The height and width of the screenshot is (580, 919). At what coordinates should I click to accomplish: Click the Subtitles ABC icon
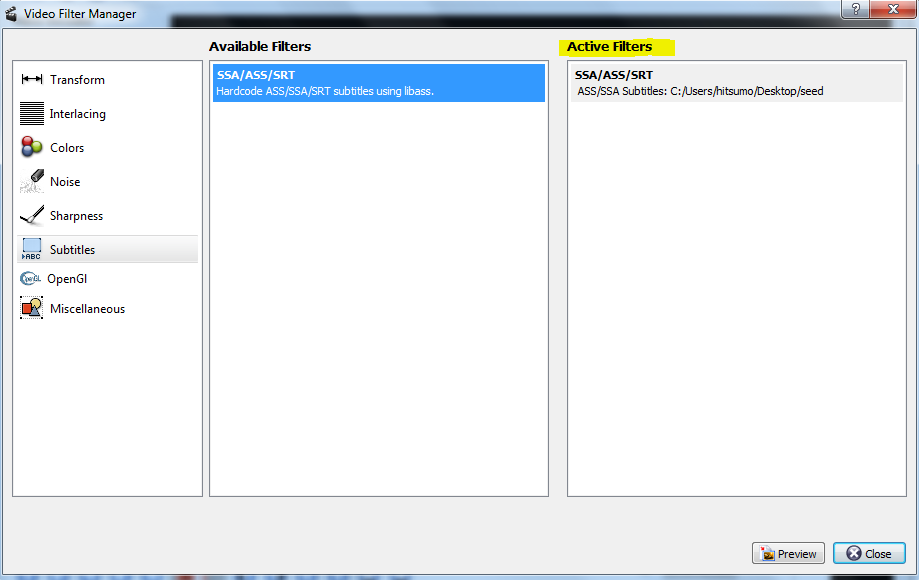pos(32,249)
